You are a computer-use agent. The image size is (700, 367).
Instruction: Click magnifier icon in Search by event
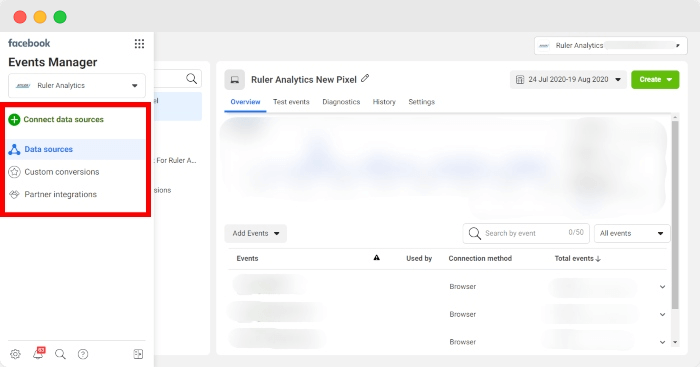click(475, 233)
